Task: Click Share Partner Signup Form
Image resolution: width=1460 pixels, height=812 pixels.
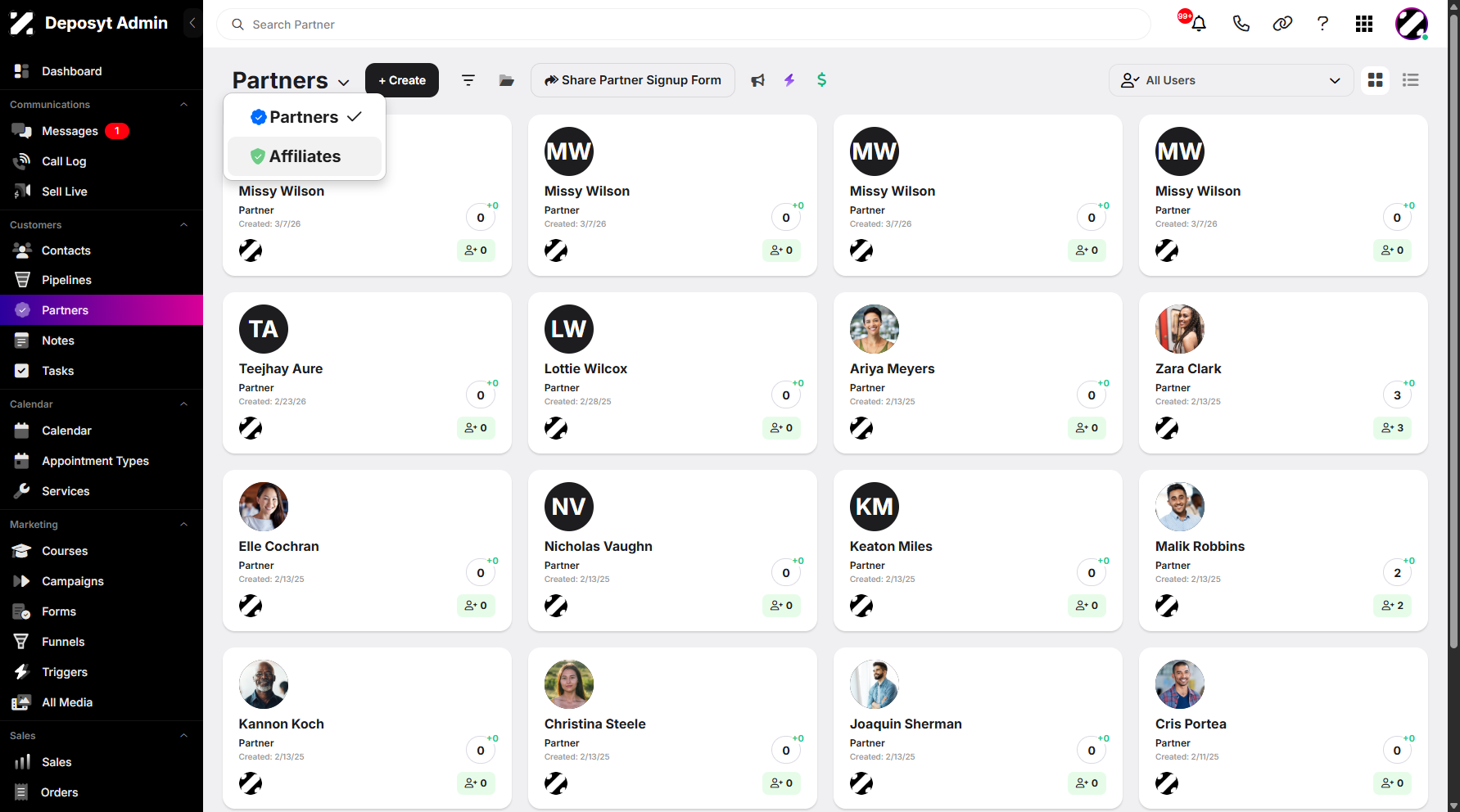Action: (633, 80)
